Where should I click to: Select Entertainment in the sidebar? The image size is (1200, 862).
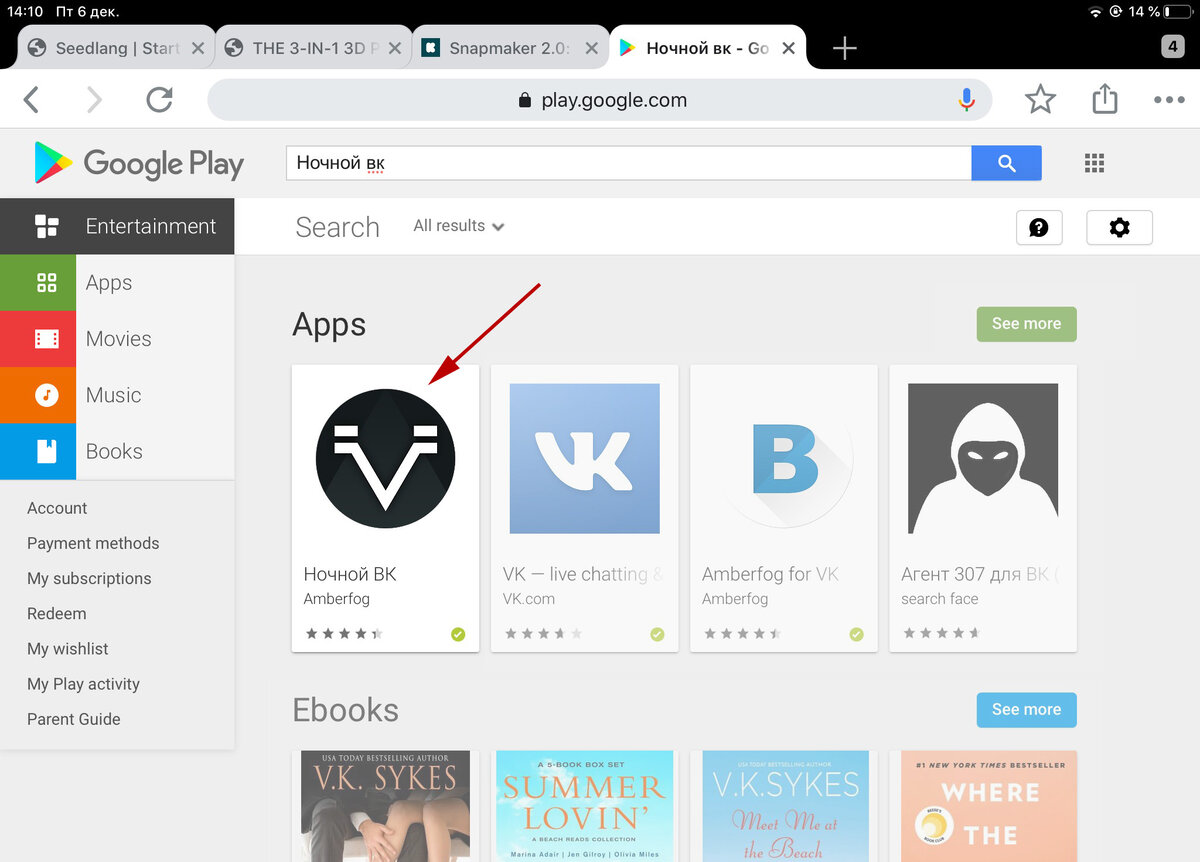tap(117, 226)
